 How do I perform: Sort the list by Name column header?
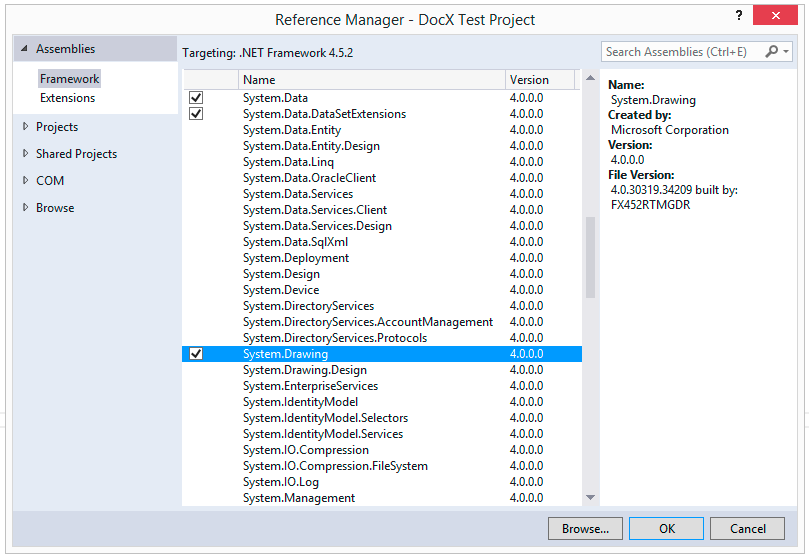pyautogui.click(x=371, y=80)
